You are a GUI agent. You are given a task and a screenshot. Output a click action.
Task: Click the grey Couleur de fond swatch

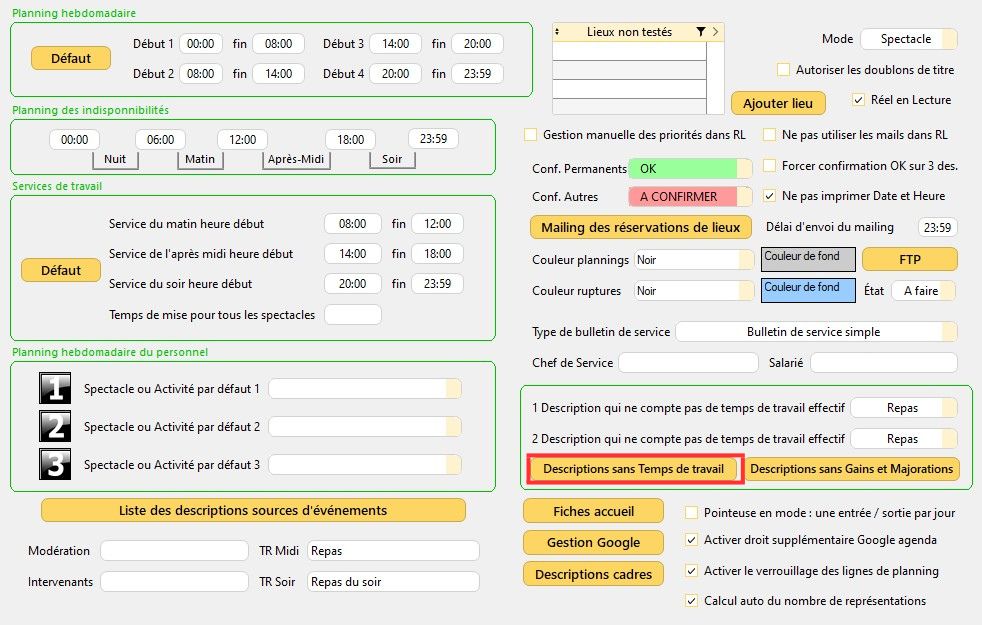click(x=808, y=260)
